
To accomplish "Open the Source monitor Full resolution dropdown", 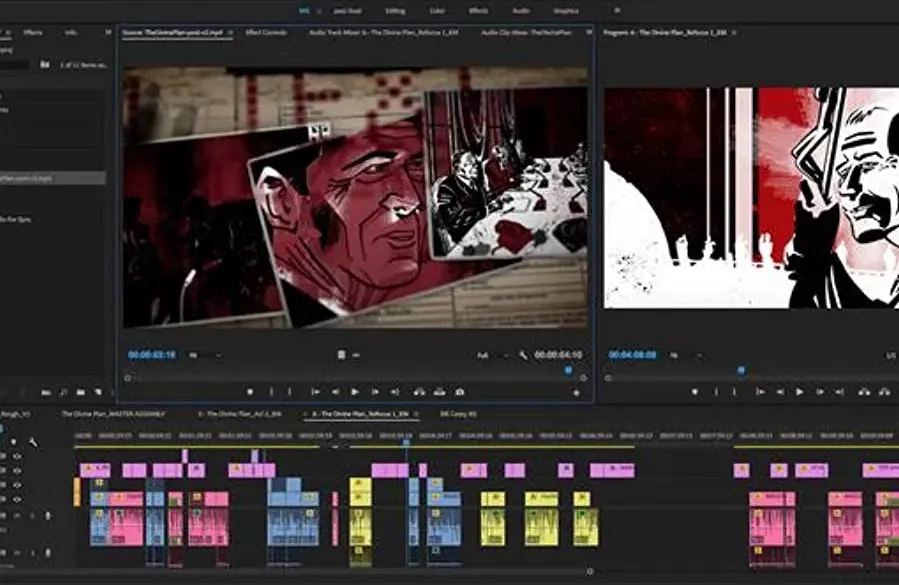I will coord(493,356).
